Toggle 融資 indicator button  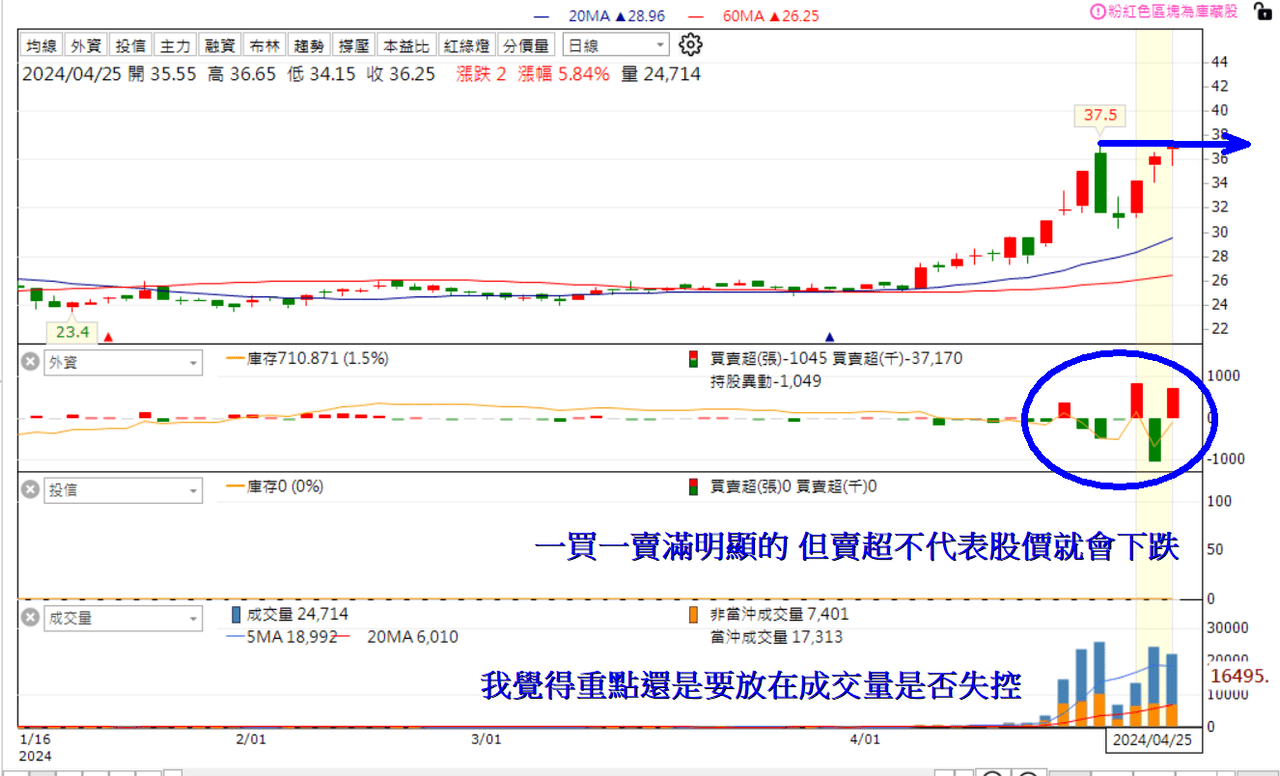tap(221, 45)
